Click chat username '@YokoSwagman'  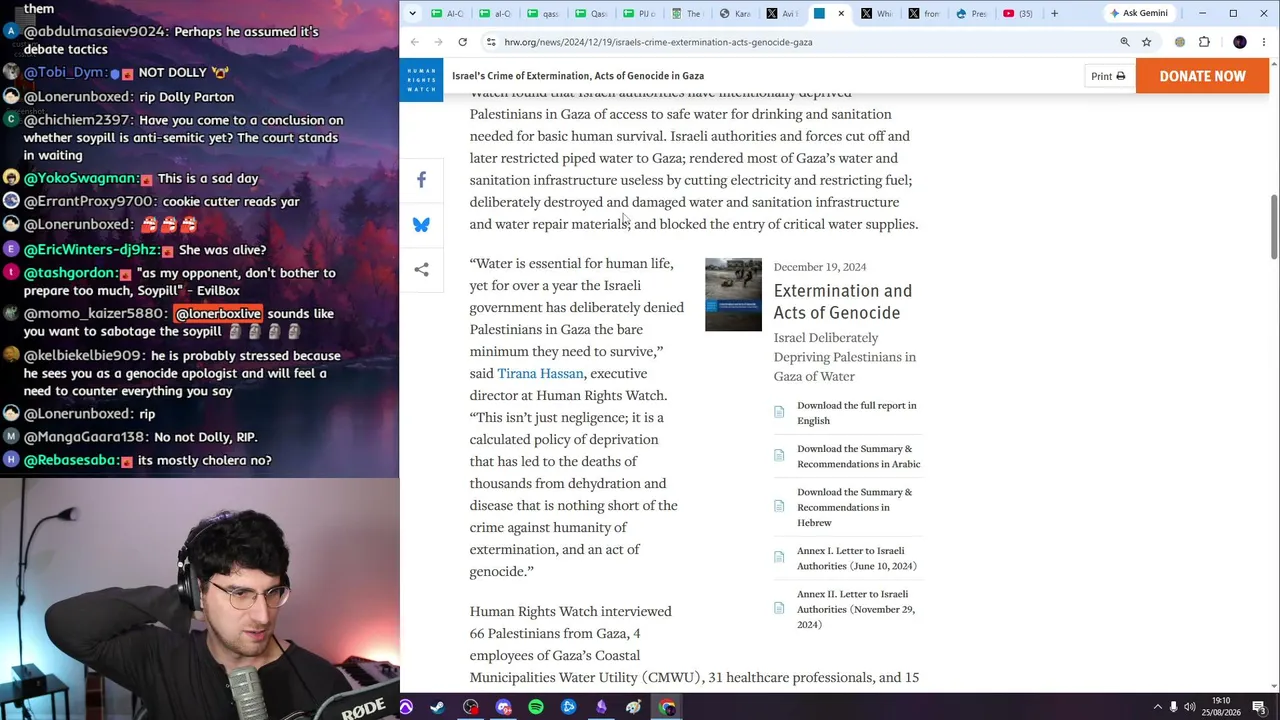pyautogui.click(x=81, y=178)
